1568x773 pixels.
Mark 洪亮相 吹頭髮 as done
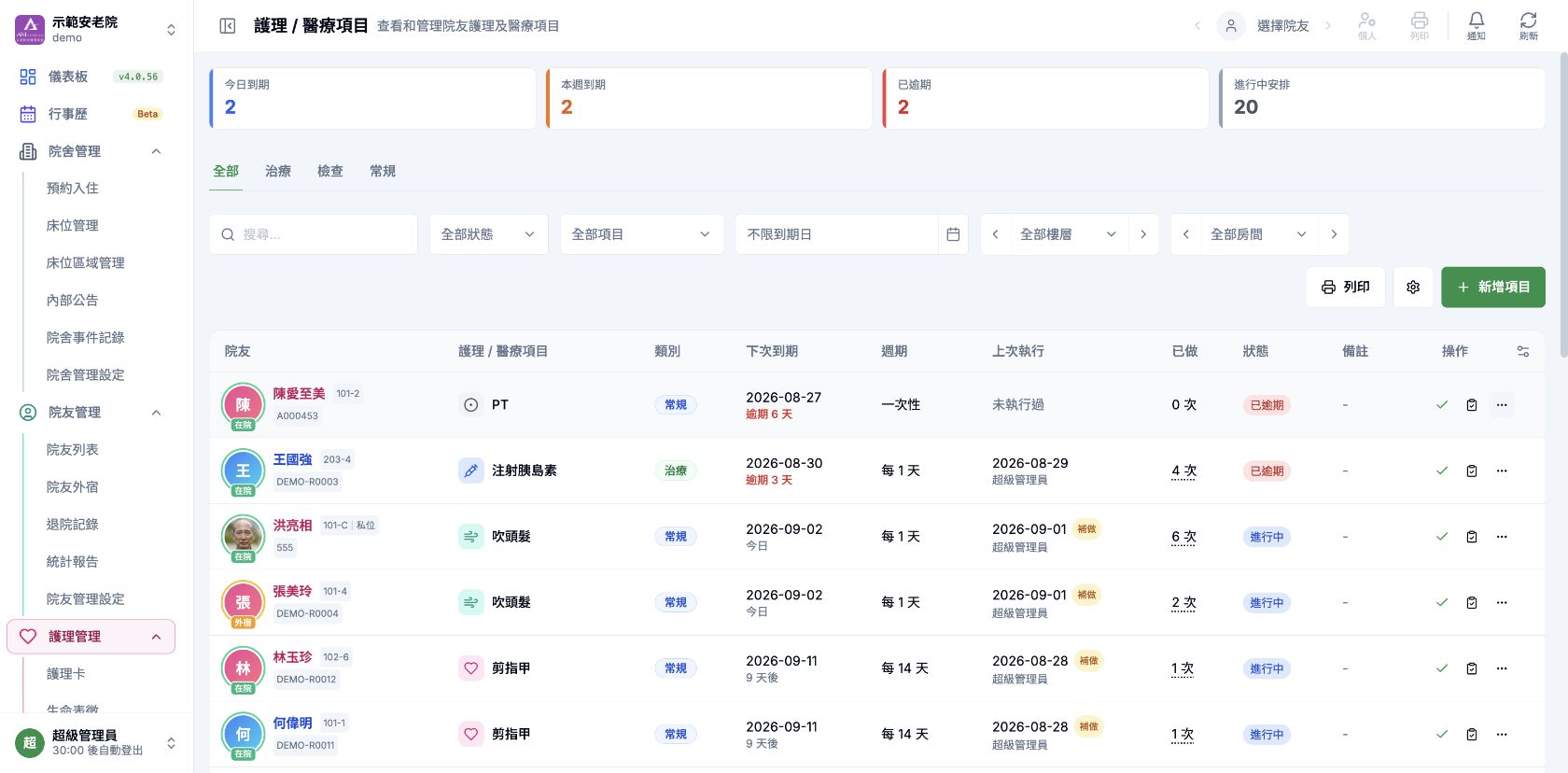click(x=1442, y=537)
